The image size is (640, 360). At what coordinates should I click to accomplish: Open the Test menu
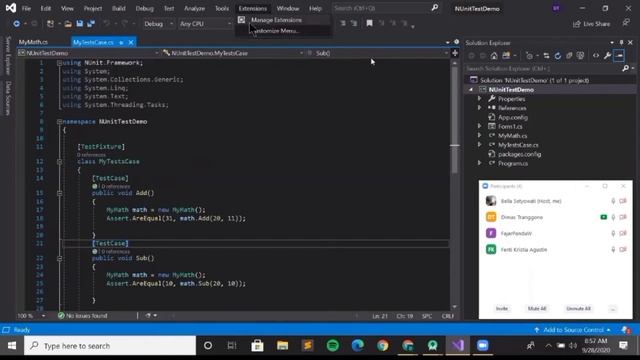[169, 8]
